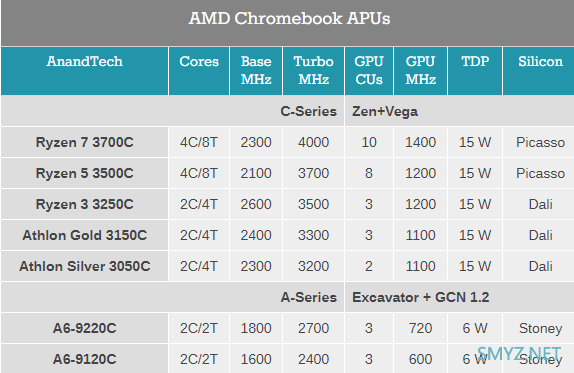Select the GPU CUs column header
574x373 pixels.
click(369, 70)
